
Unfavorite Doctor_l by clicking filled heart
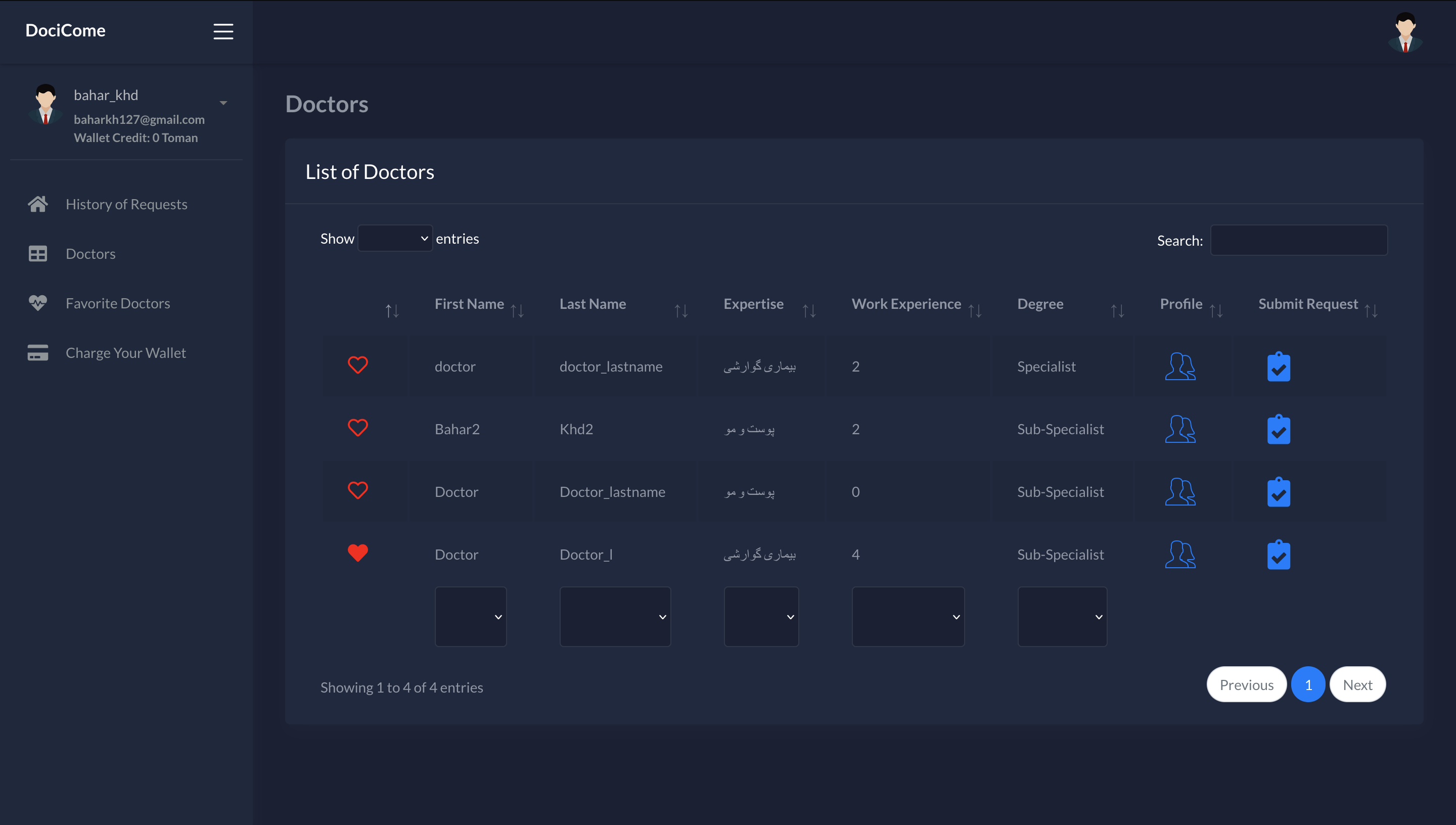pos(357,553)
